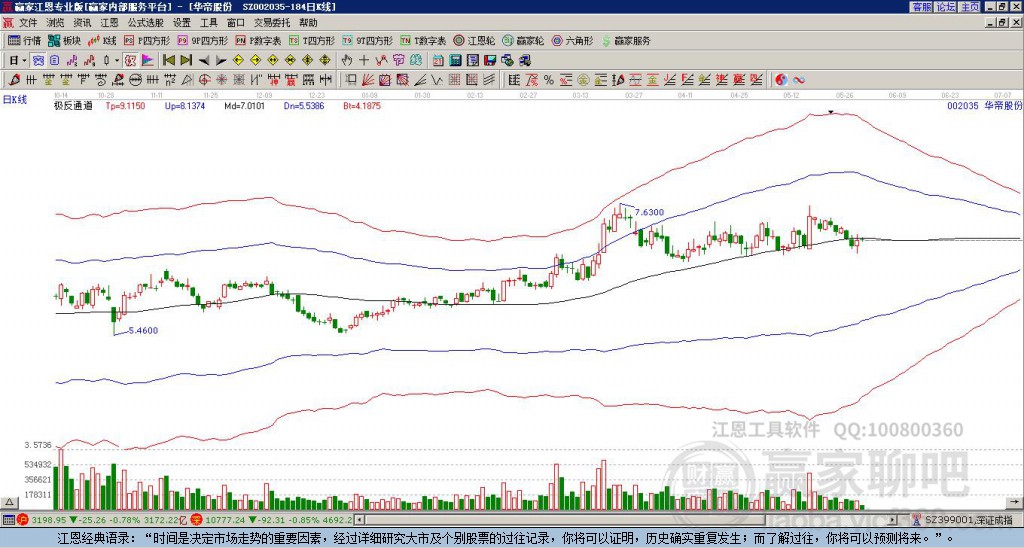Open the calculator icon

click(x=455, y=61)
